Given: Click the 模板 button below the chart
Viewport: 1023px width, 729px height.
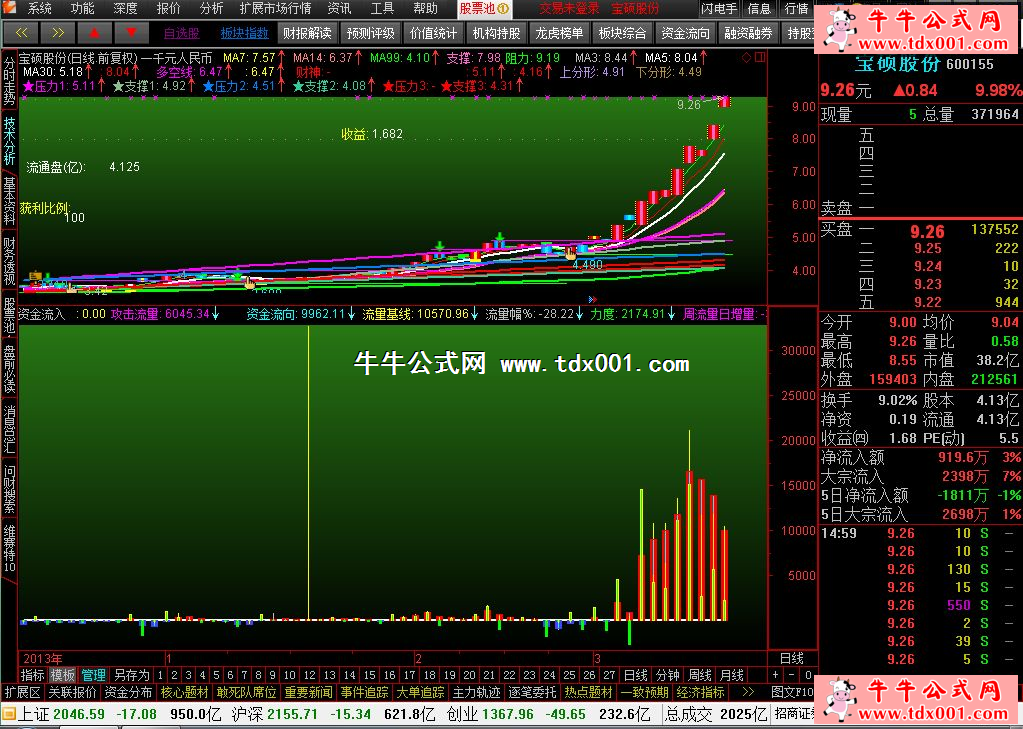Looking at the screenshot, I should (x=63, y=675).
